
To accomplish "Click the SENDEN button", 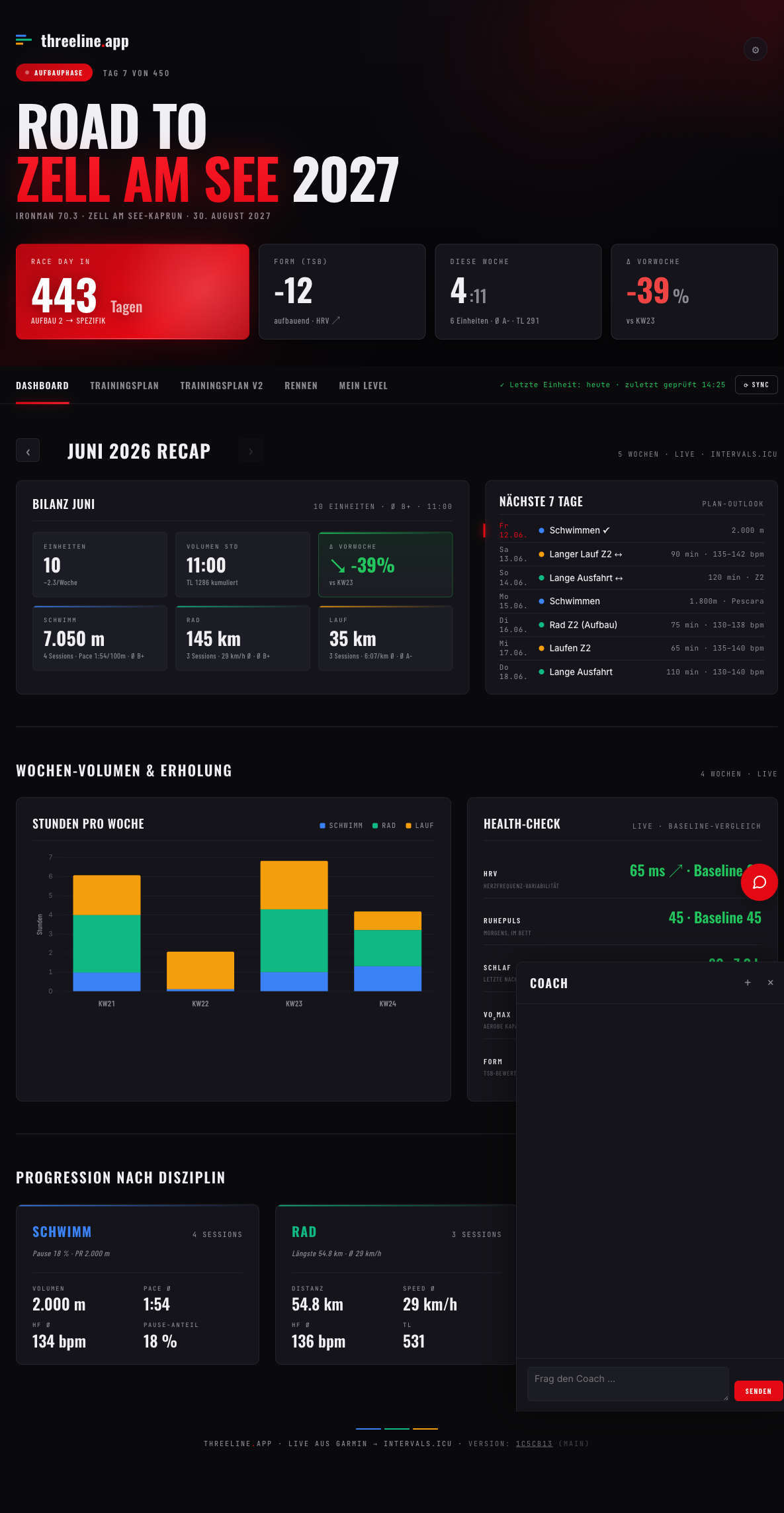I will (758, 1391).
